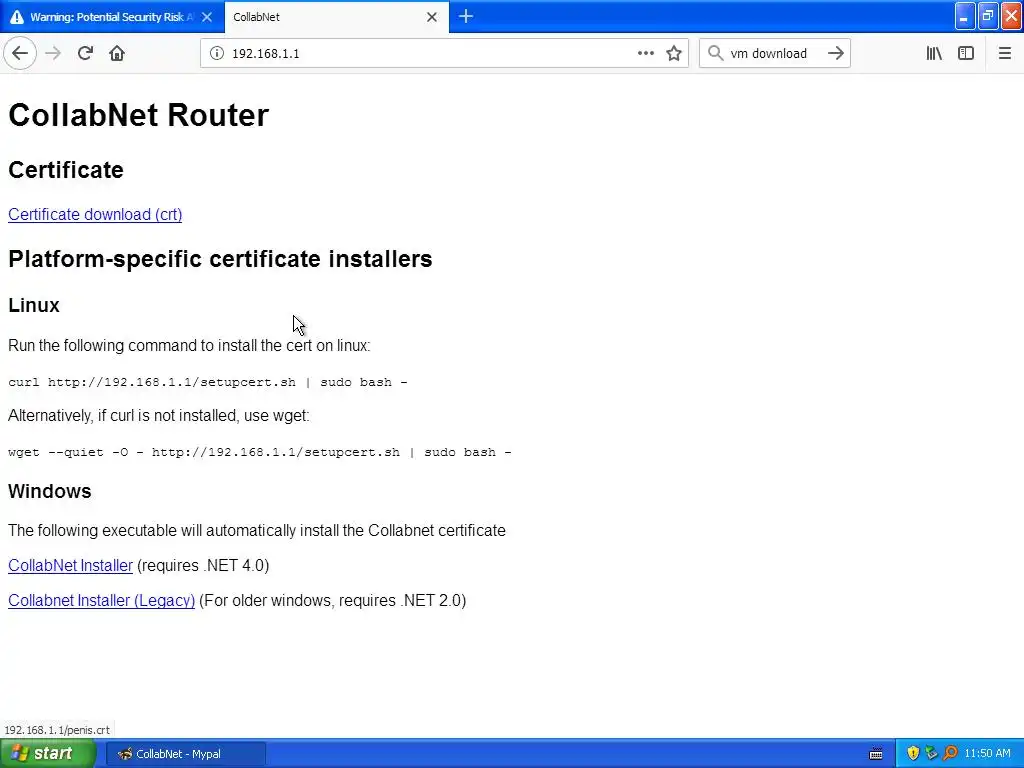Click the on-screen keyboard tray icon
Screen dimensions: 1024x768
876,754
